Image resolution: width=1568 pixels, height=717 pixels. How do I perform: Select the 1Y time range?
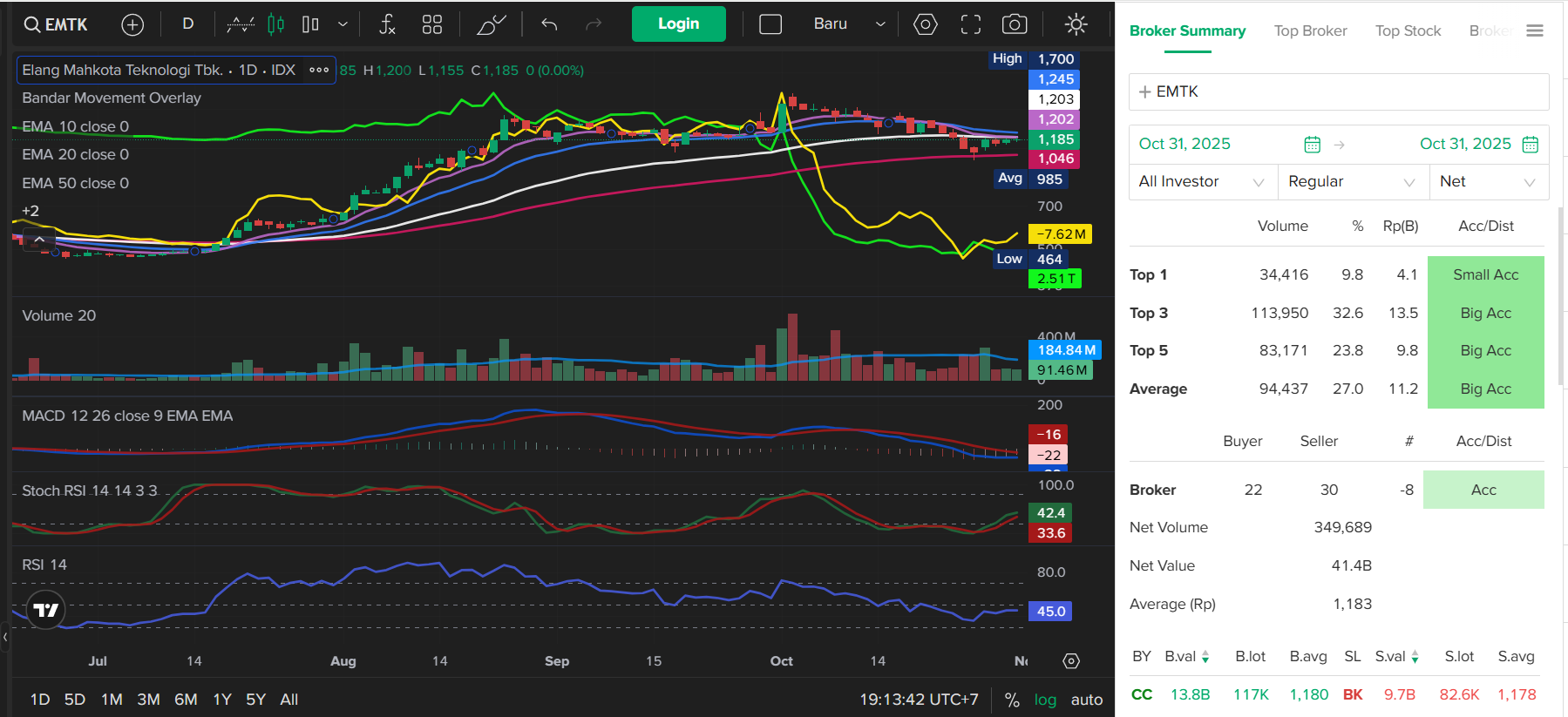[x=222, y=700]
